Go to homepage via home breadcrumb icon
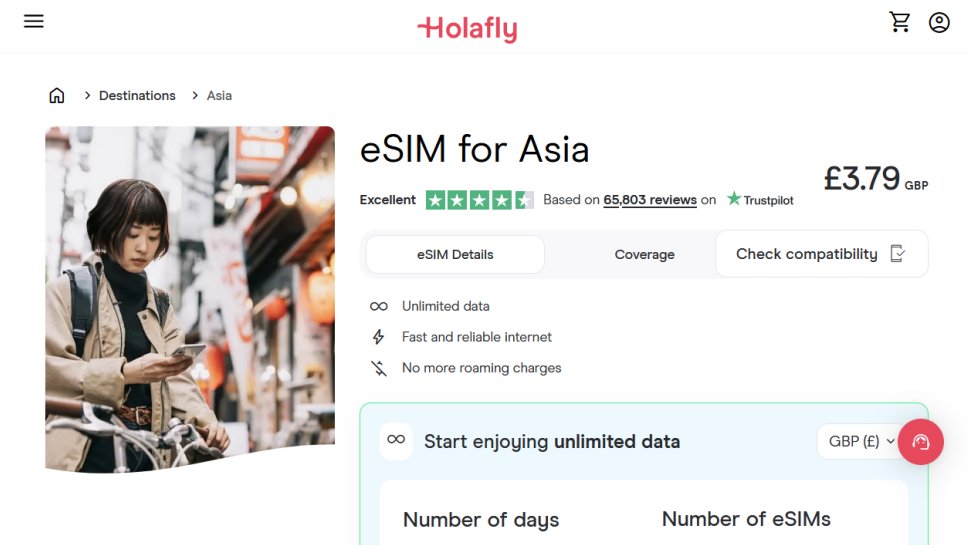Viewport: 970px width, 545px height. point(57,96)
